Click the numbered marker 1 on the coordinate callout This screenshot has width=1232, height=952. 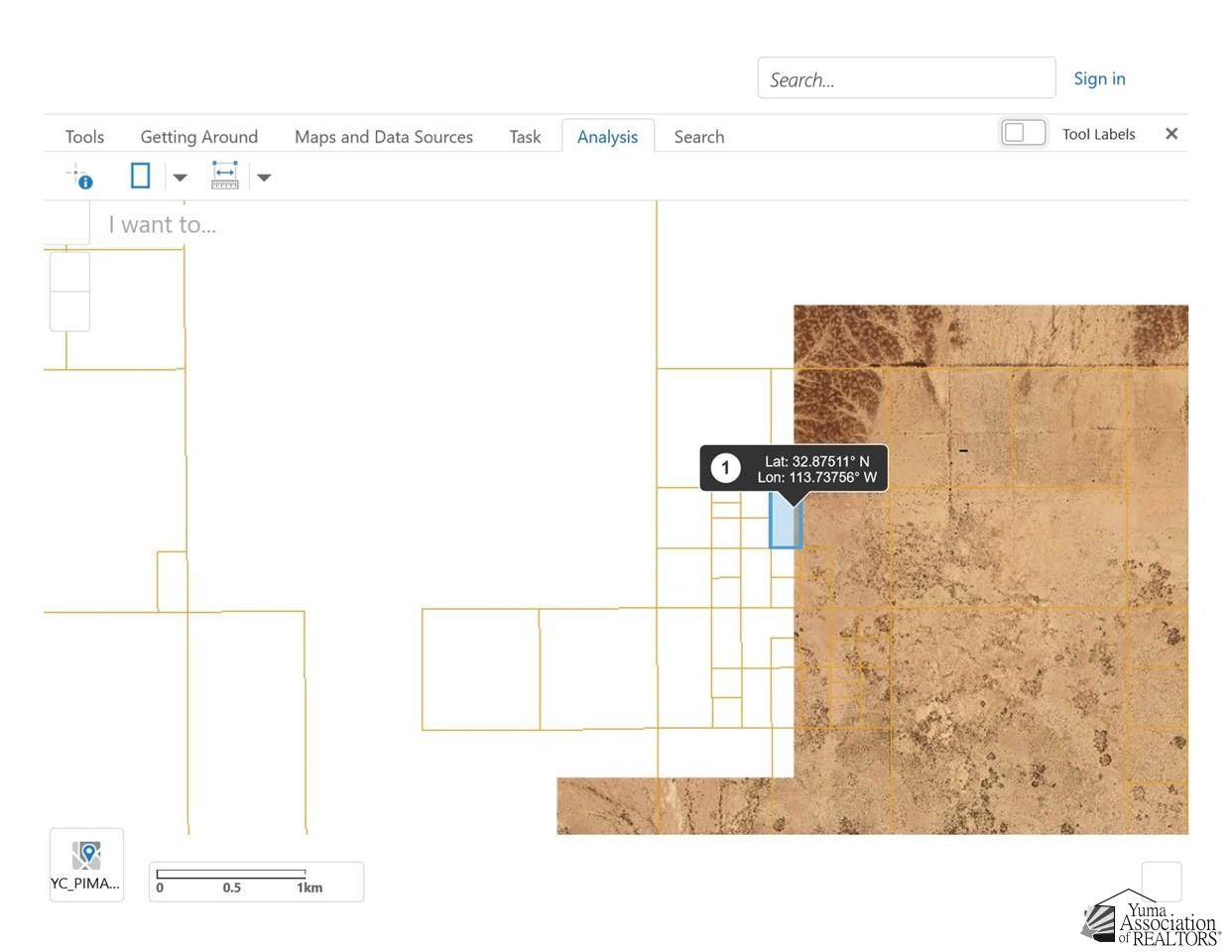coord(725,468)
